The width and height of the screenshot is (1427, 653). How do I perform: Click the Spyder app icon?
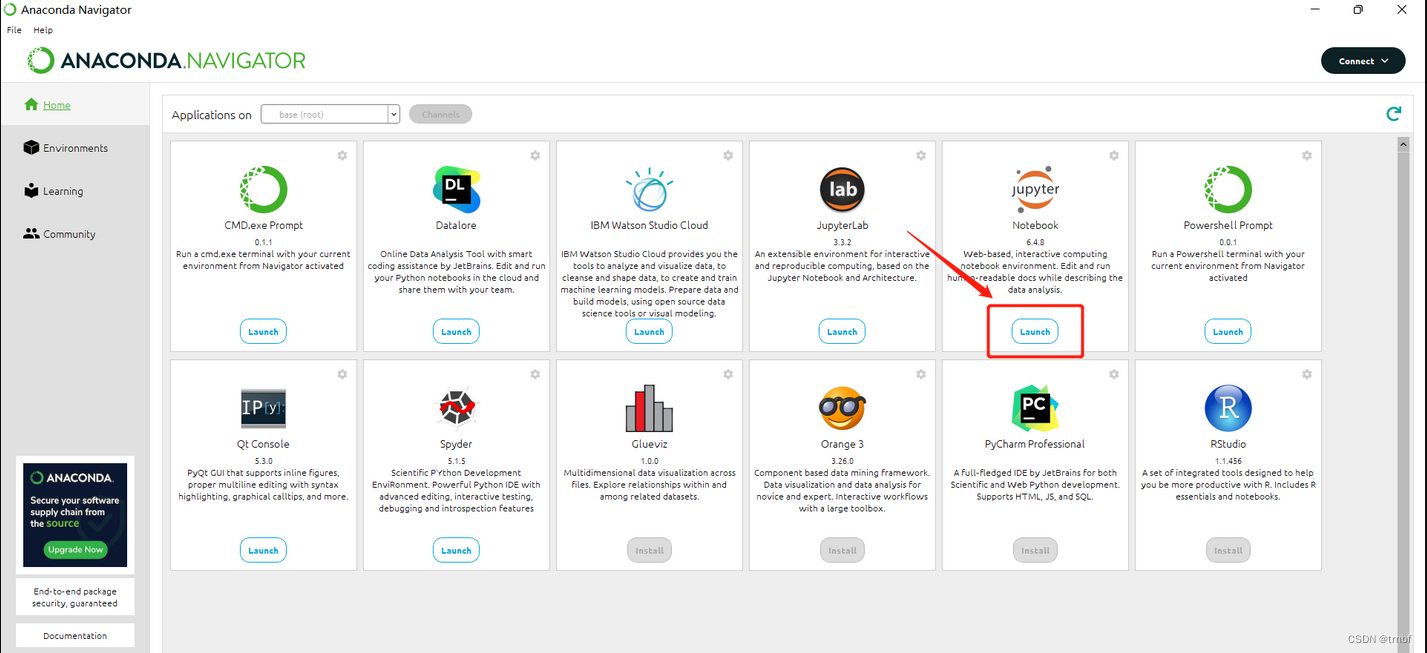[x=456, y=408]
